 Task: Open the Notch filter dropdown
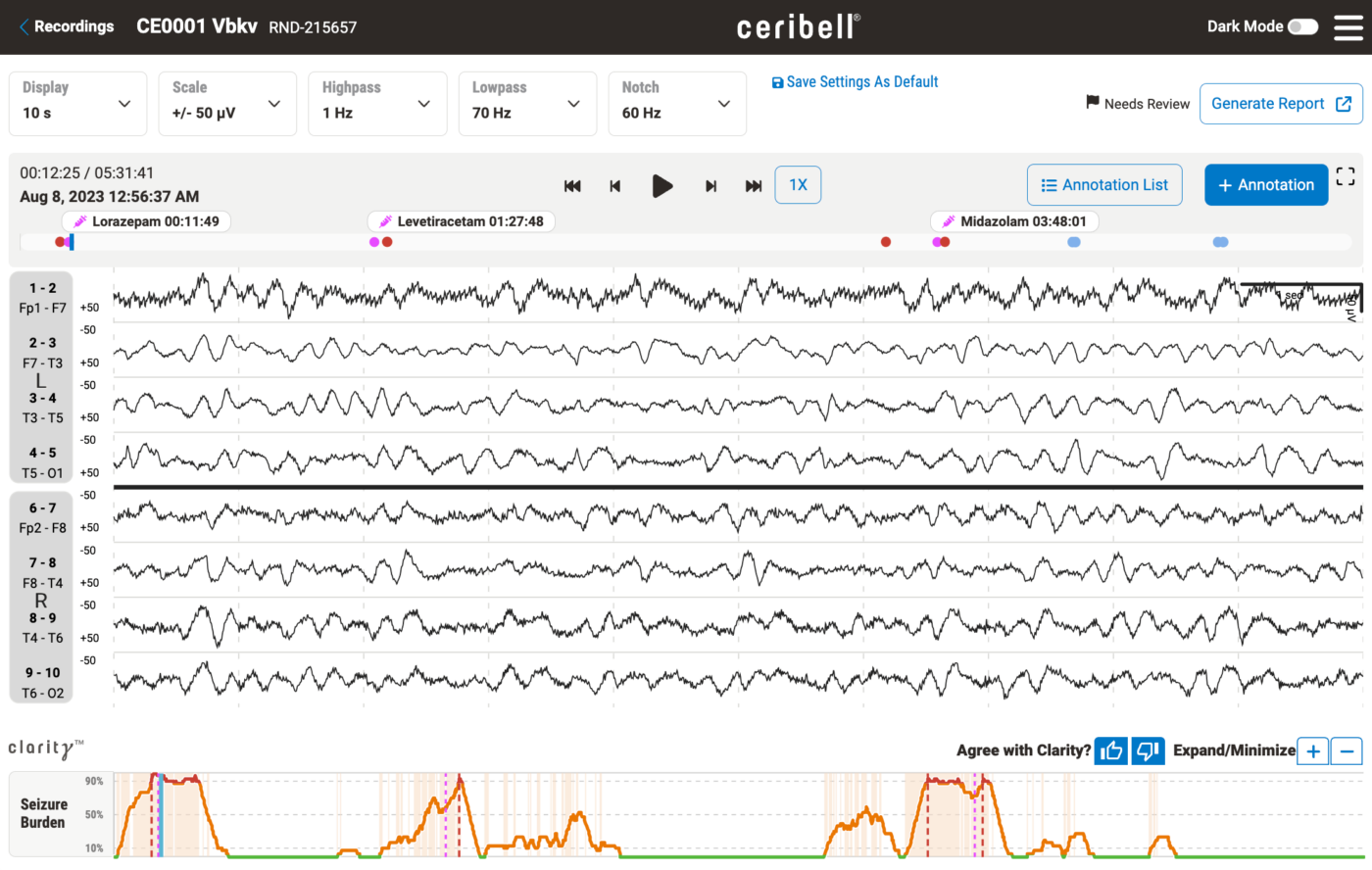677,104
